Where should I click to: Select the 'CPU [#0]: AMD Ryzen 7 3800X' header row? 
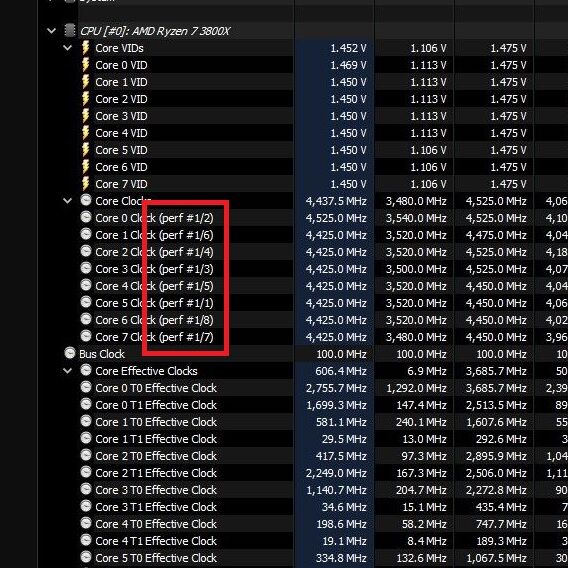coord(155,31)
